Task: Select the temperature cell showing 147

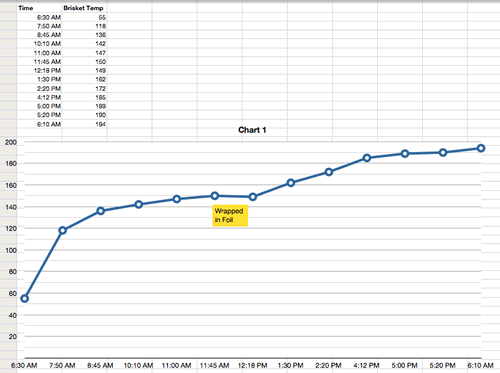Action: tap(84, 53)
